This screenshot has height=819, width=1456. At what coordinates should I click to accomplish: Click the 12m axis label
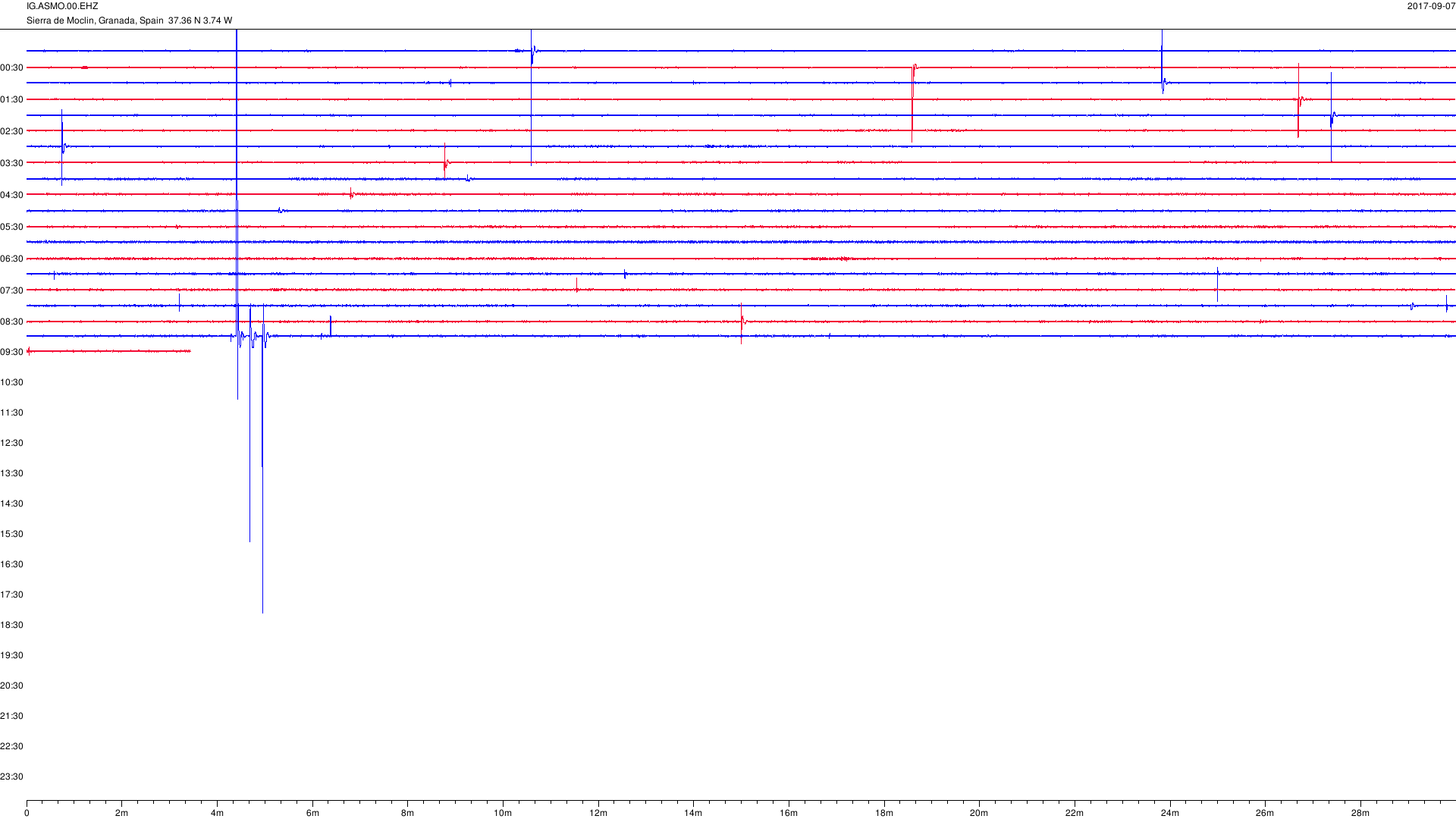tap(598, 814)
